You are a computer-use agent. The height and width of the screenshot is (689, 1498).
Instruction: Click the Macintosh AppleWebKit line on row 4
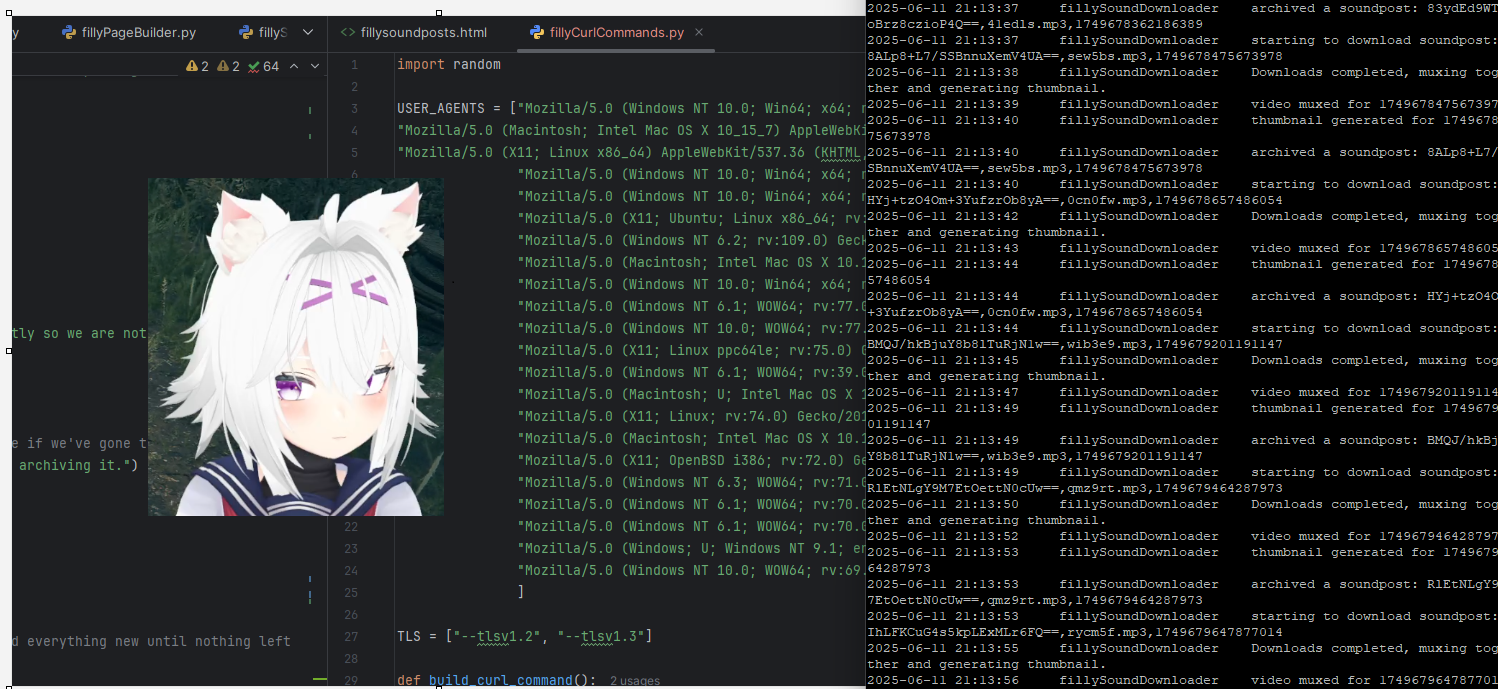[631, 130]
